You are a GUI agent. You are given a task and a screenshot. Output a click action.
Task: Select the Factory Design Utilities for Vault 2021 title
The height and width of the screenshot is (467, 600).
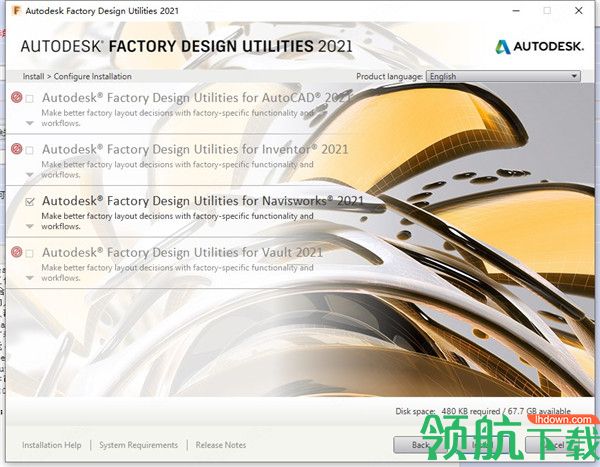(x=183, y=252)
